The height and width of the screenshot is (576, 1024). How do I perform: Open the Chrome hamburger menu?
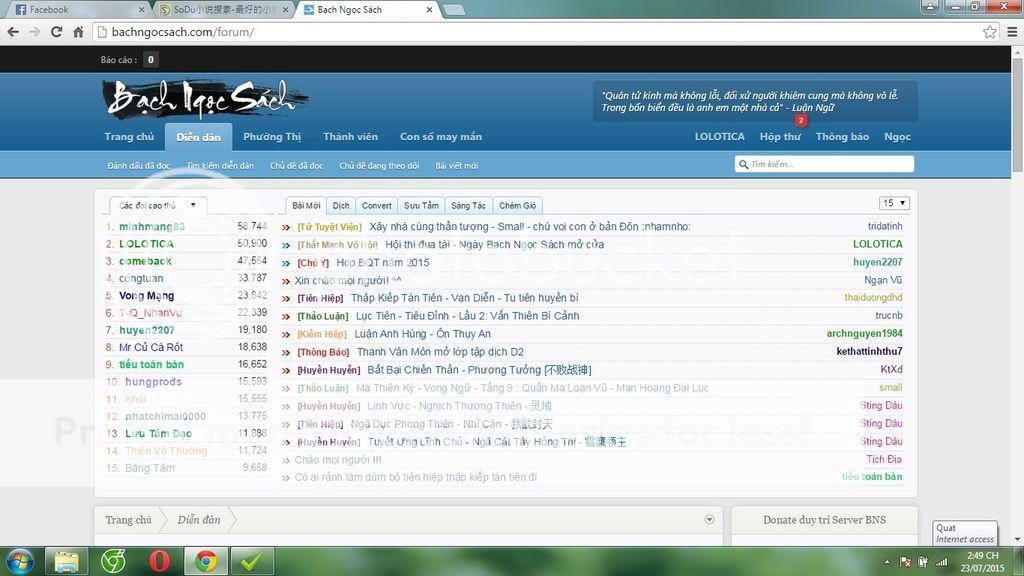point(1010,32)
